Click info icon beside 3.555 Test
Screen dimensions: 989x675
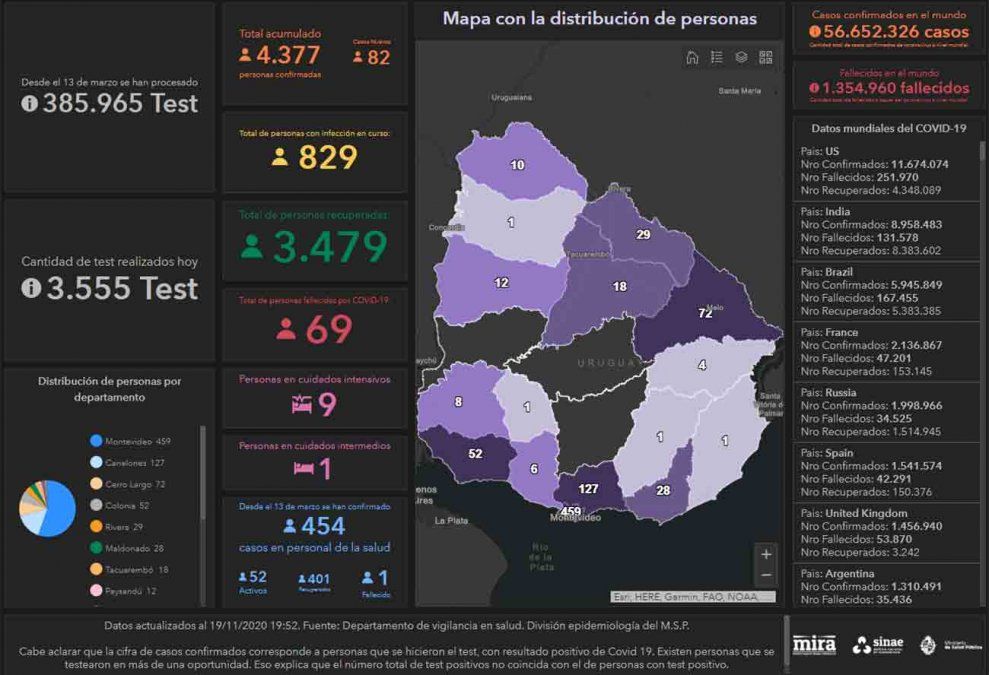click(x=30, y=288)
